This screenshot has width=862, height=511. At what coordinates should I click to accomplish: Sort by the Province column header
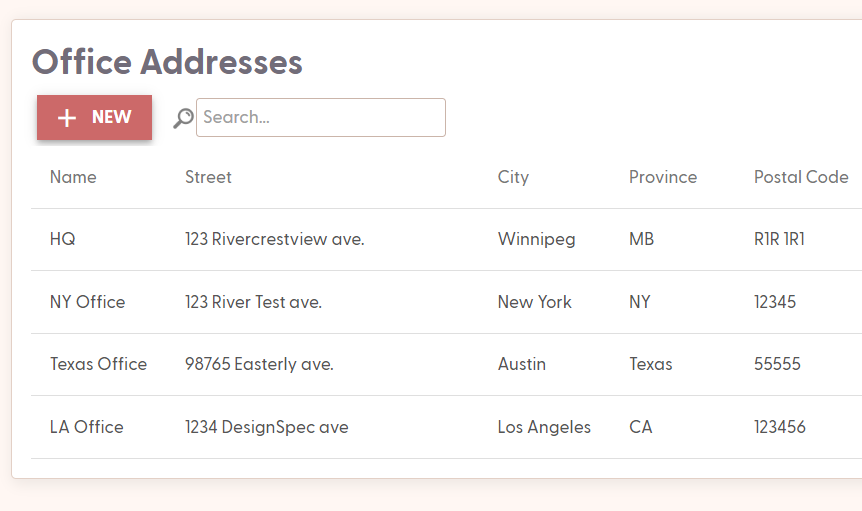pyautogui.click(x=663, y=177)
